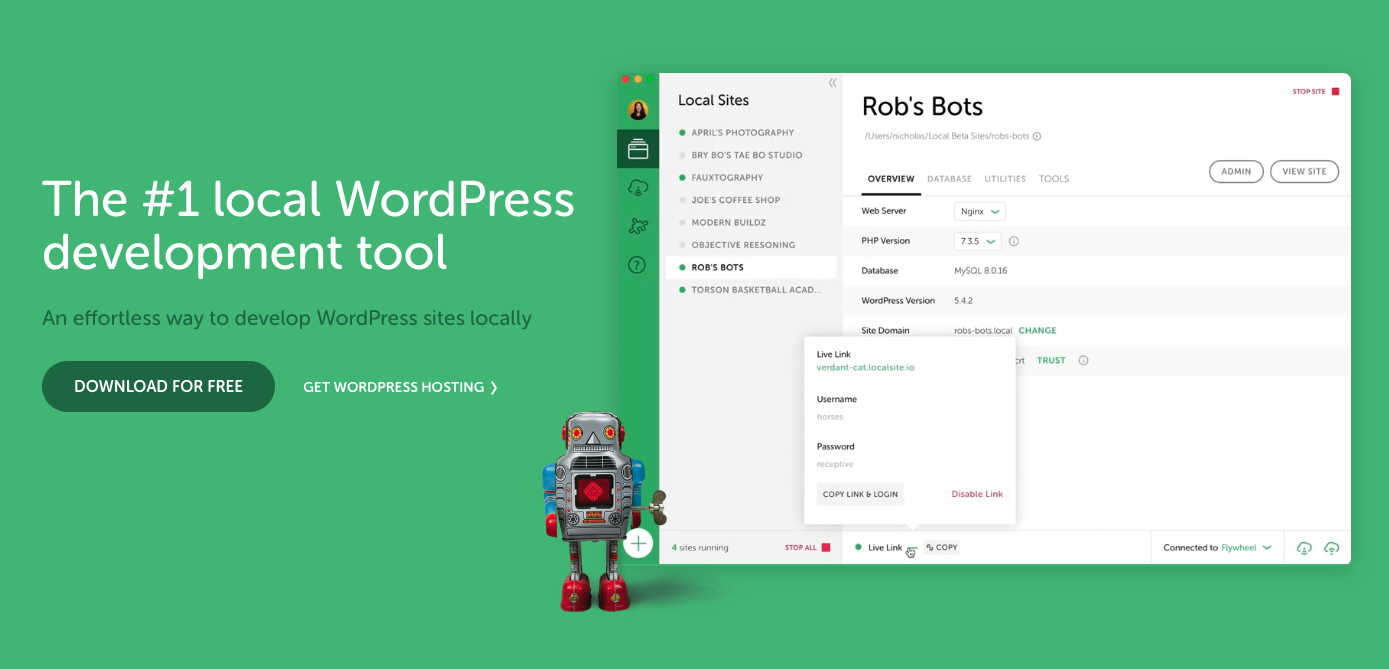Click the green plus add site button

(638, 544)
